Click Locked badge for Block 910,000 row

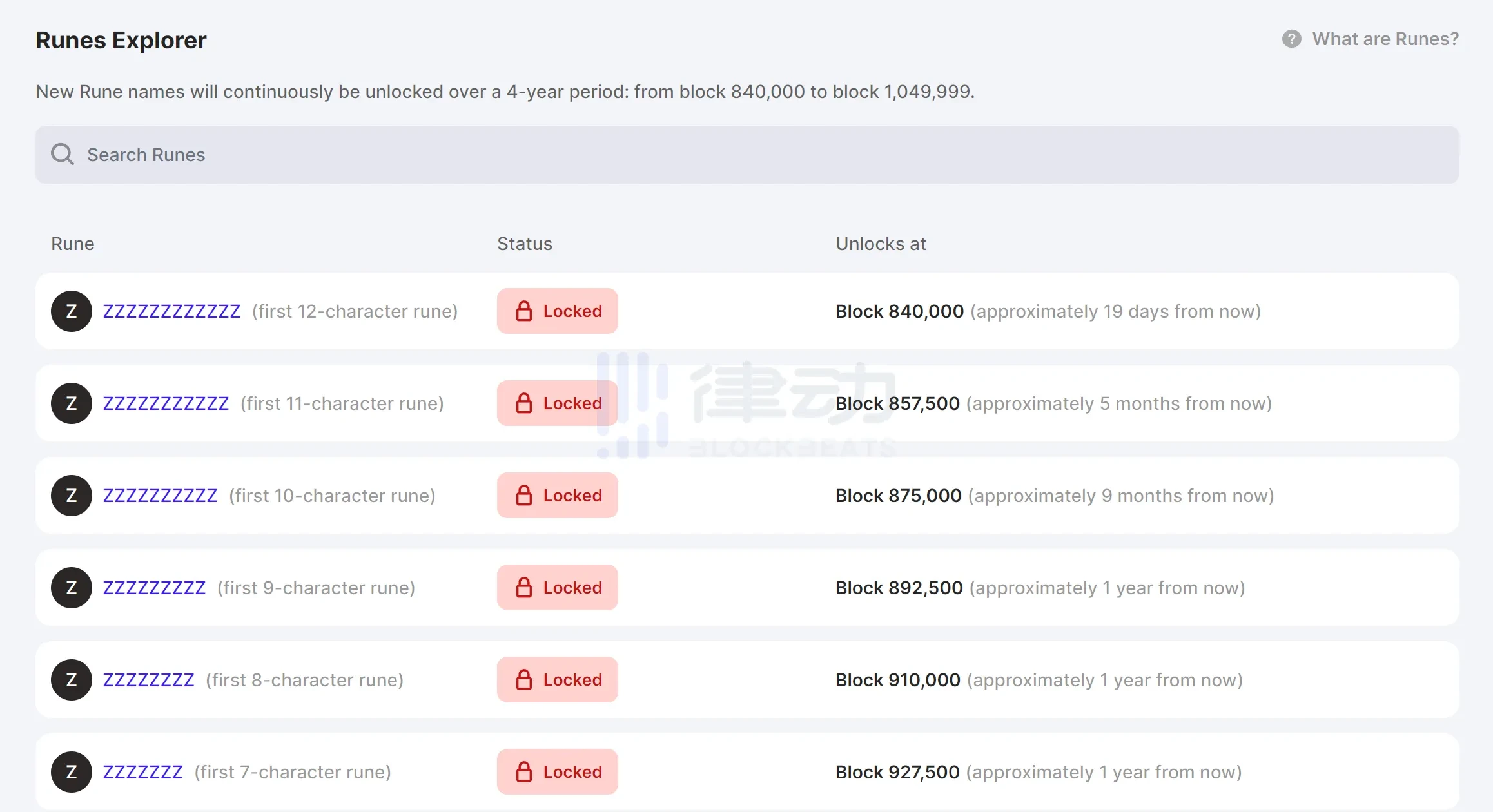(557, 680)
